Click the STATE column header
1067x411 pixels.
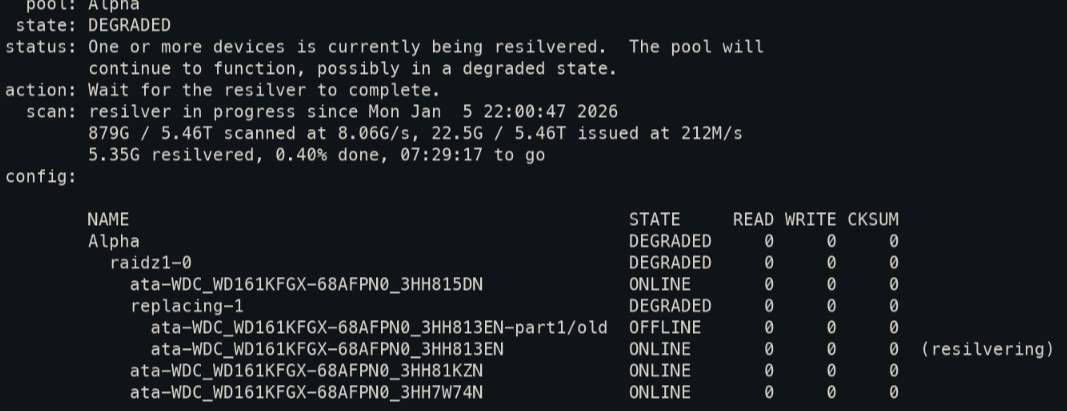tap(654, 219)
